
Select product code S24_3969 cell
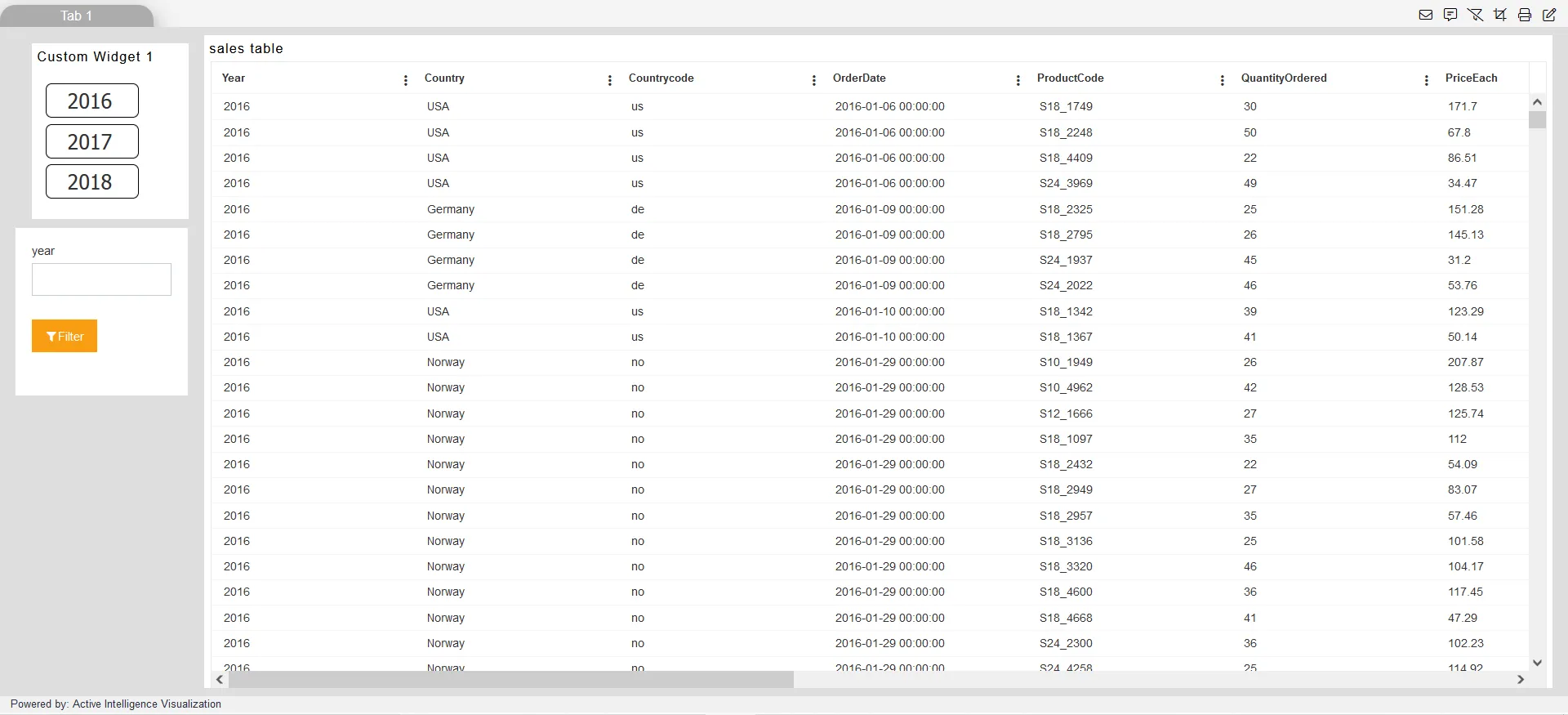pos(1066,183)
